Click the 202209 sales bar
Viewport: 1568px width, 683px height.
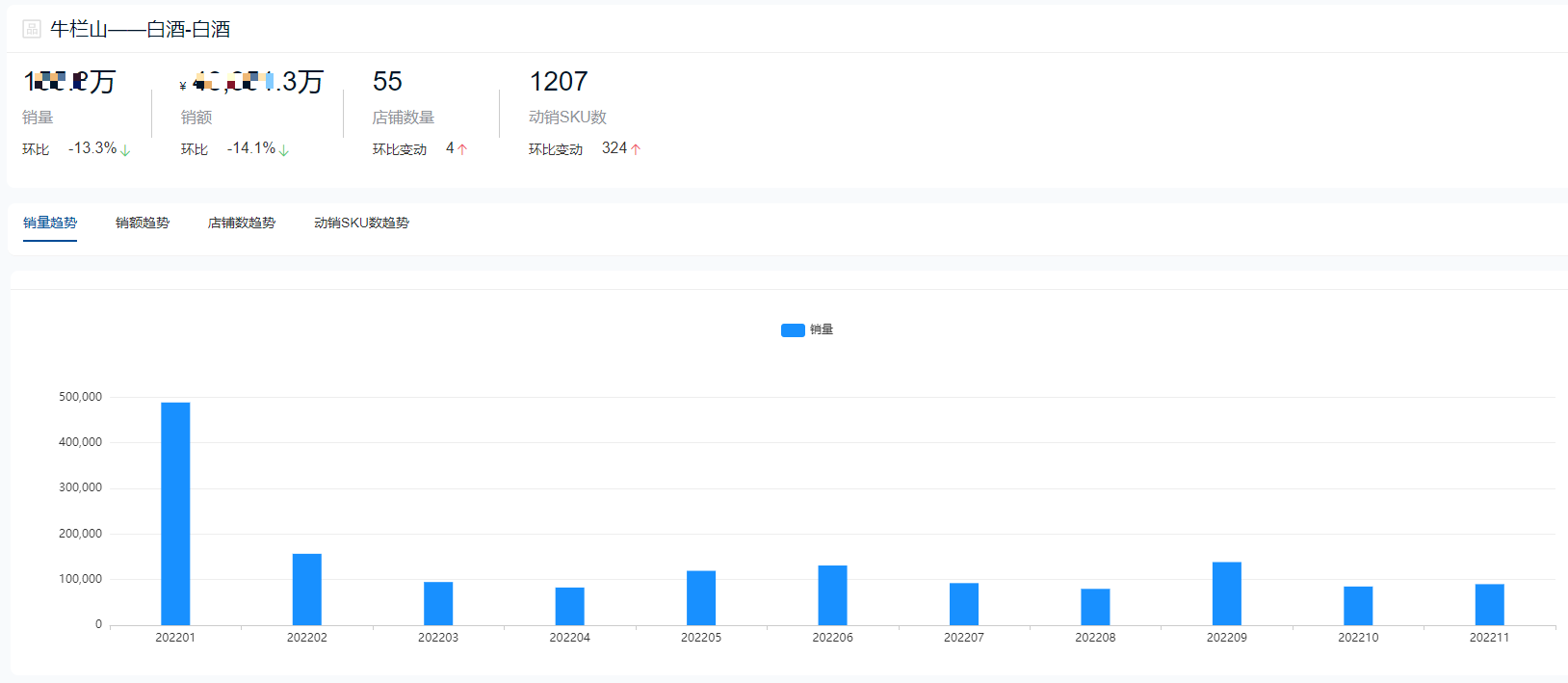pos(1227,593)
